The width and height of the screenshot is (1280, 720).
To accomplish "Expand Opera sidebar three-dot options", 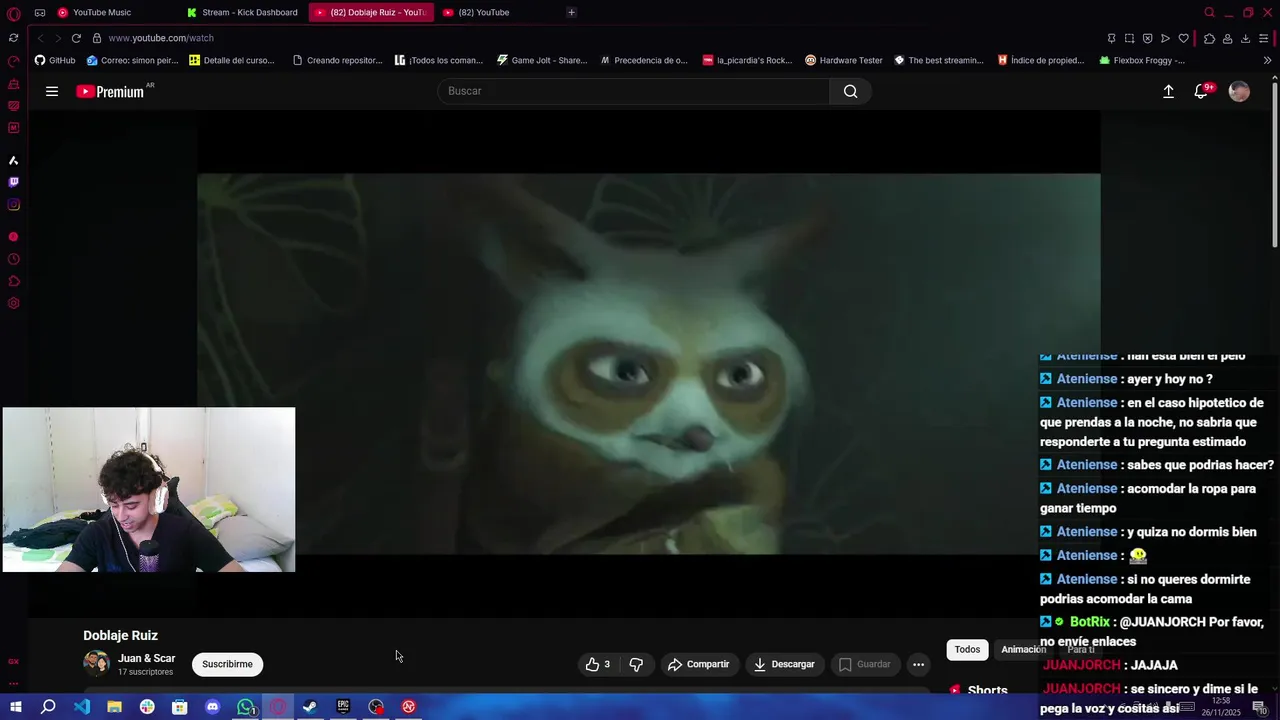I will [x=13, y=684].
